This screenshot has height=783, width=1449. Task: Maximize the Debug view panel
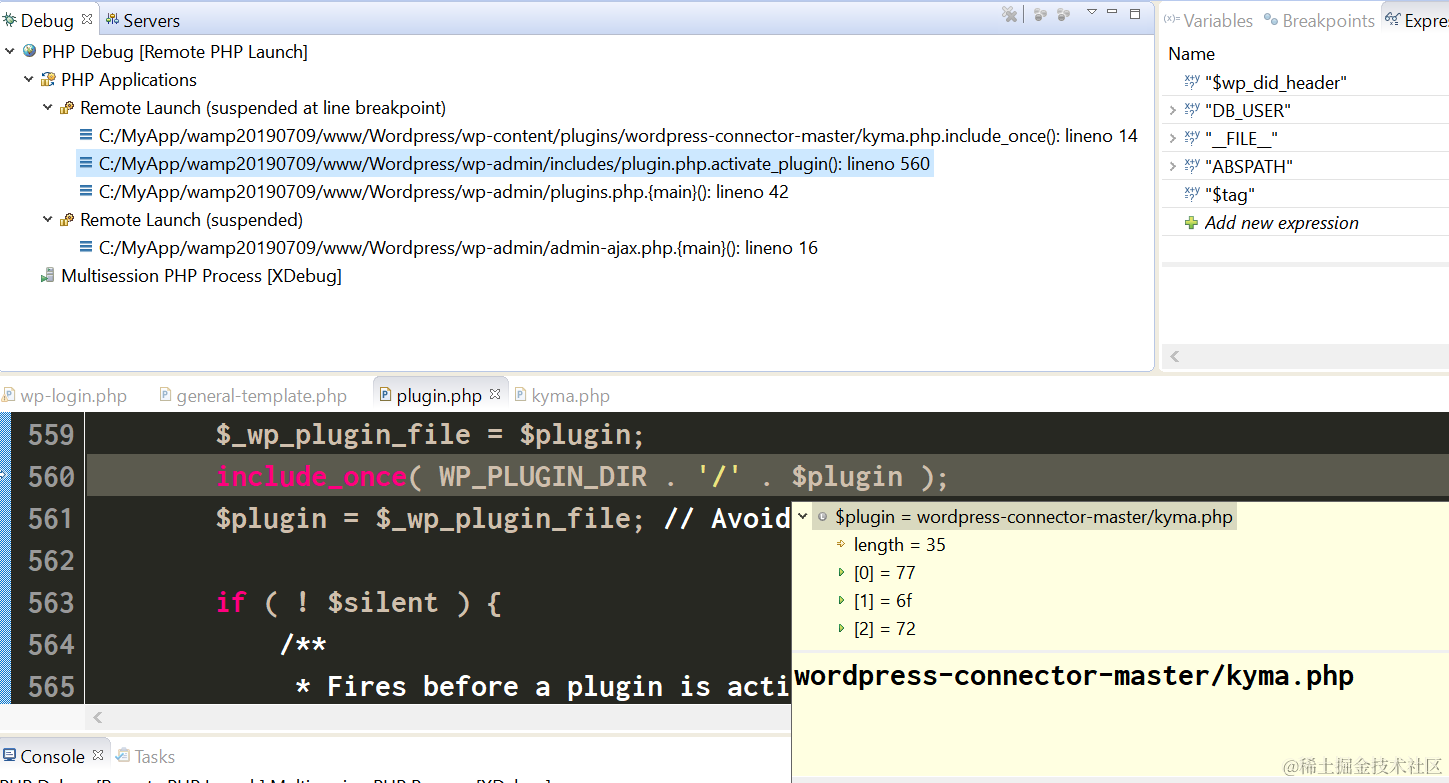point(1135,13)
